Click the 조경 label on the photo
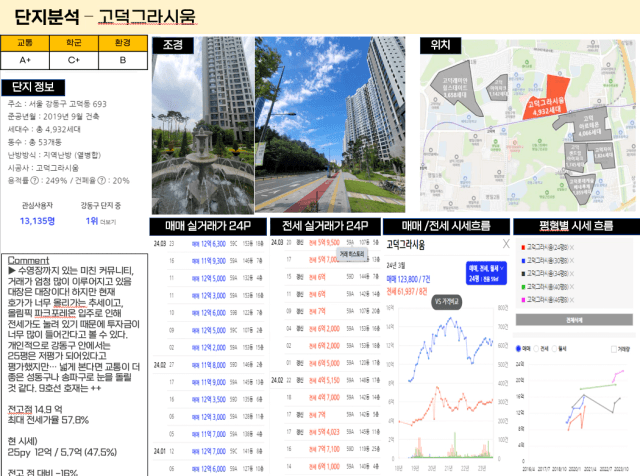Image resolution: width=640 pixels, height=476 pixels. point(173,45)
